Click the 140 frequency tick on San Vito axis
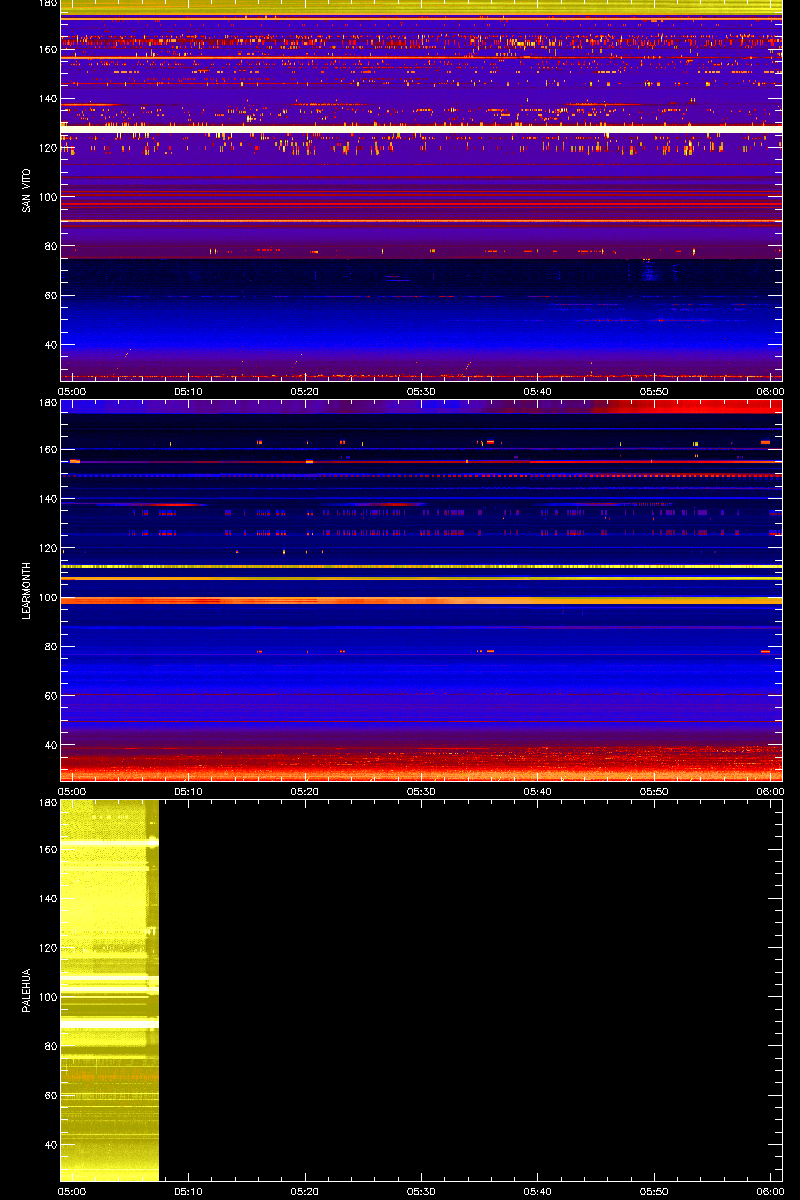 pyautogui.click(x=48, y=99)
